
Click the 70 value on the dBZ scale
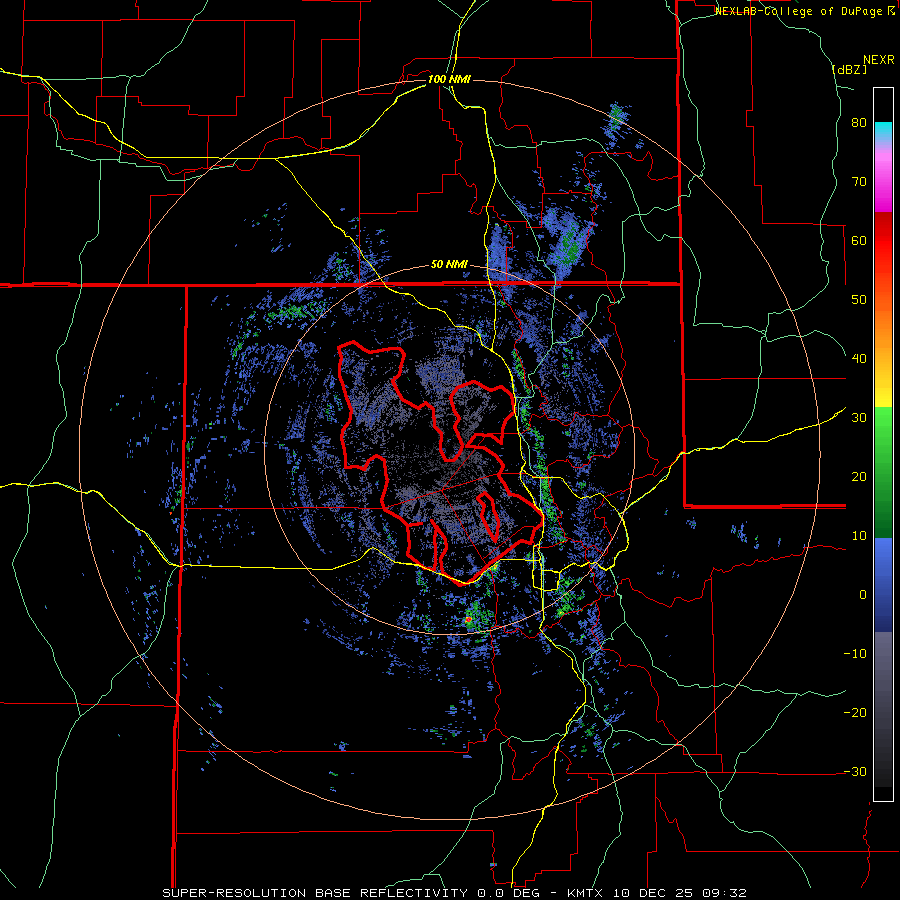859,182
